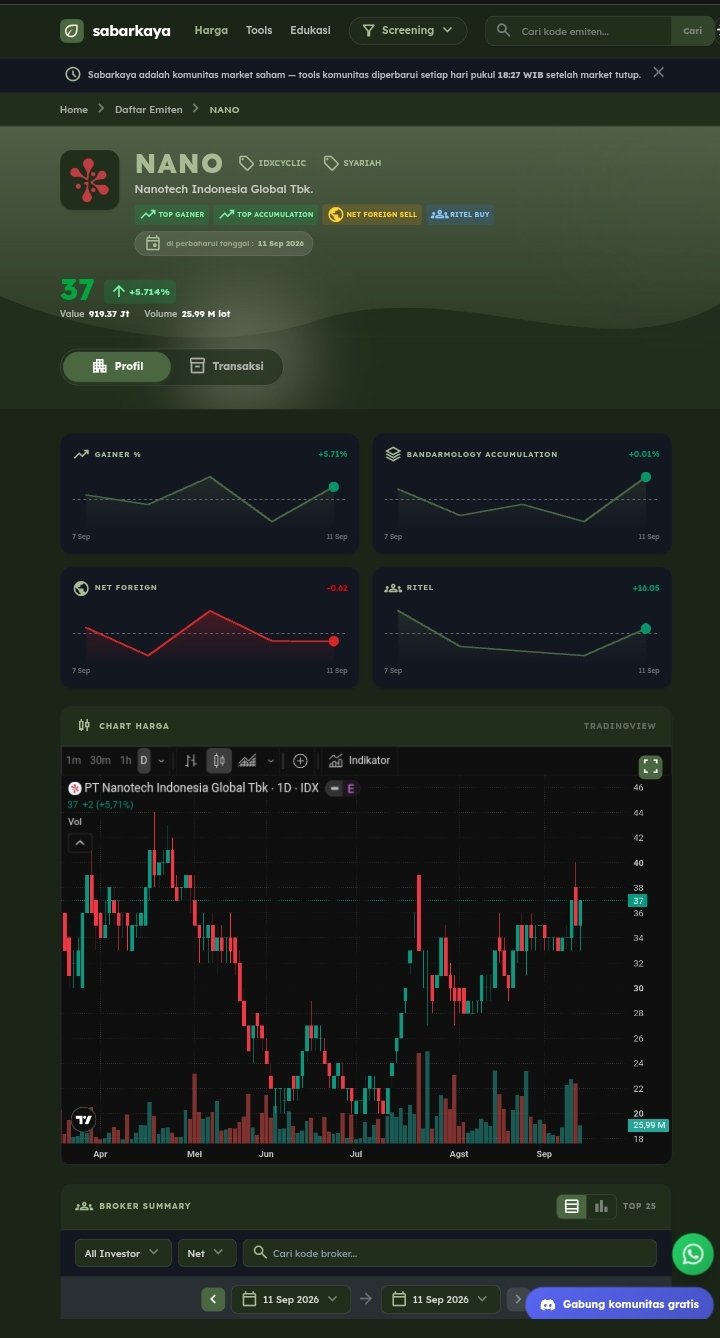Viewport: 720px width, 1338px height.
Task: Dismiss the Sabarkaya announcement banner
Action: [x=658, y=72]
